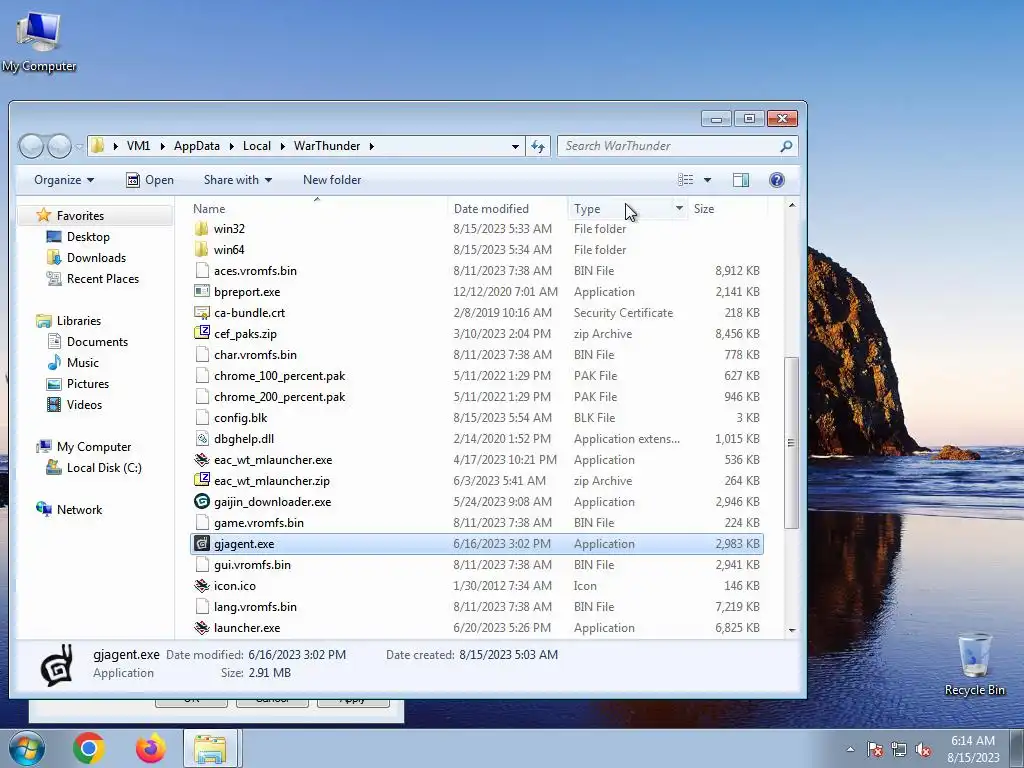Click the ca-bundle.crt certificate icon
Screen dimensions: 1024x768
point(202,313)
